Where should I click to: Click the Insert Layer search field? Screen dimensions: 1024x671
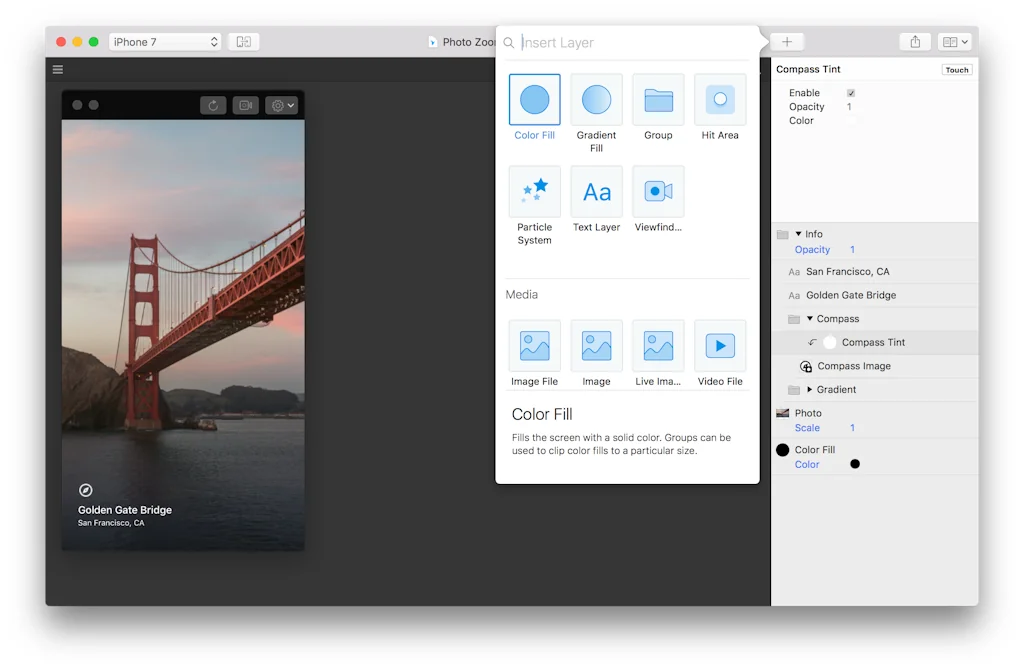point(630,43)
